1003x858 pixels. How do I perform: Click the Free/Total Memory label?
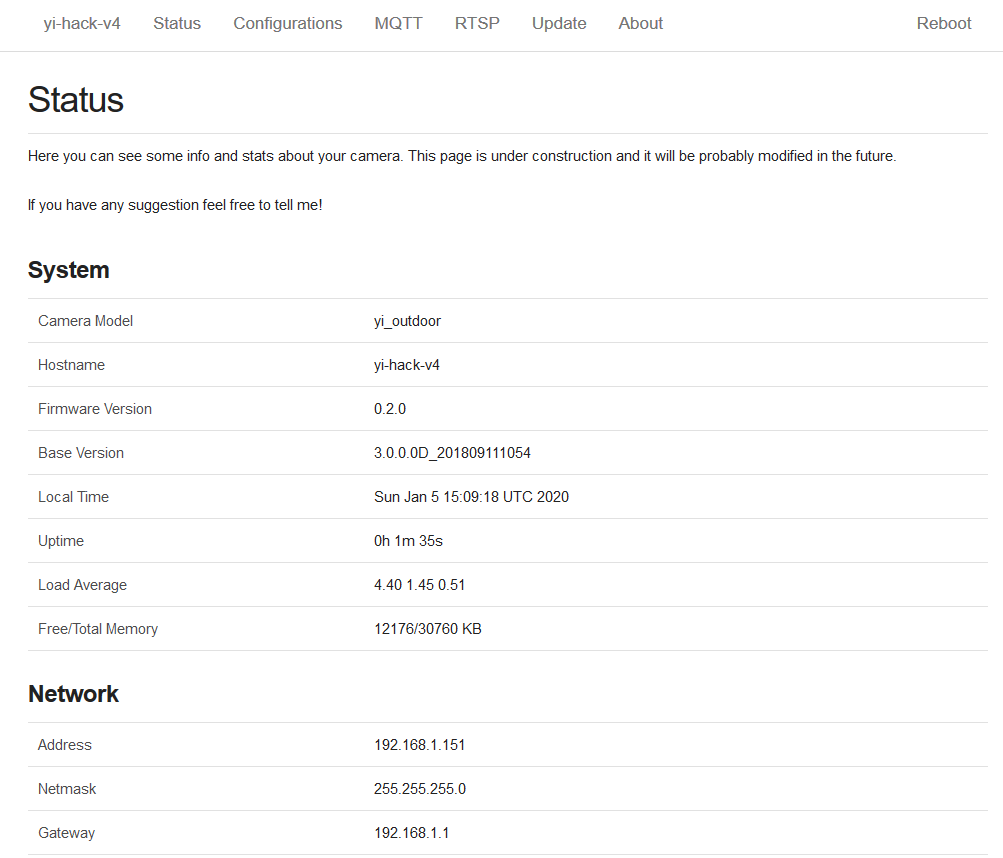pos(98,629)
